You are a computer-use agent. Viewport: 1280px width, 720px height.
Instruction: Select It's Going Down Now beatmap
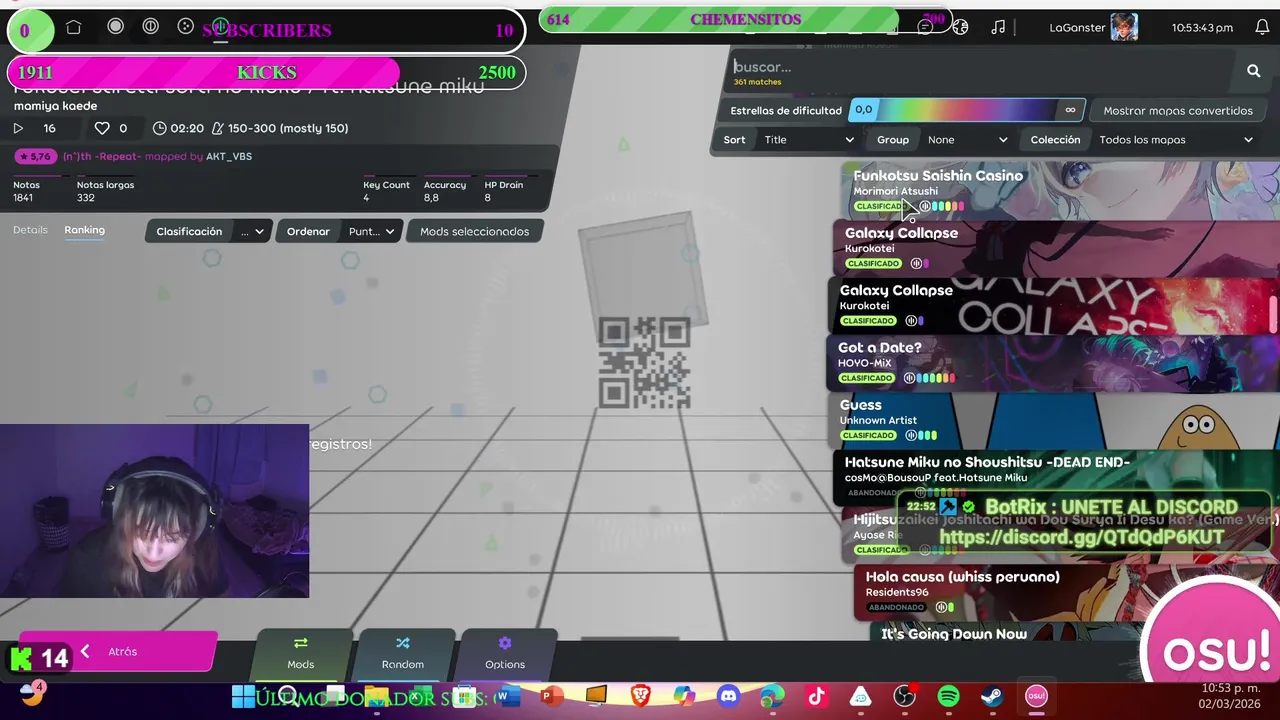coord(1005,633)
